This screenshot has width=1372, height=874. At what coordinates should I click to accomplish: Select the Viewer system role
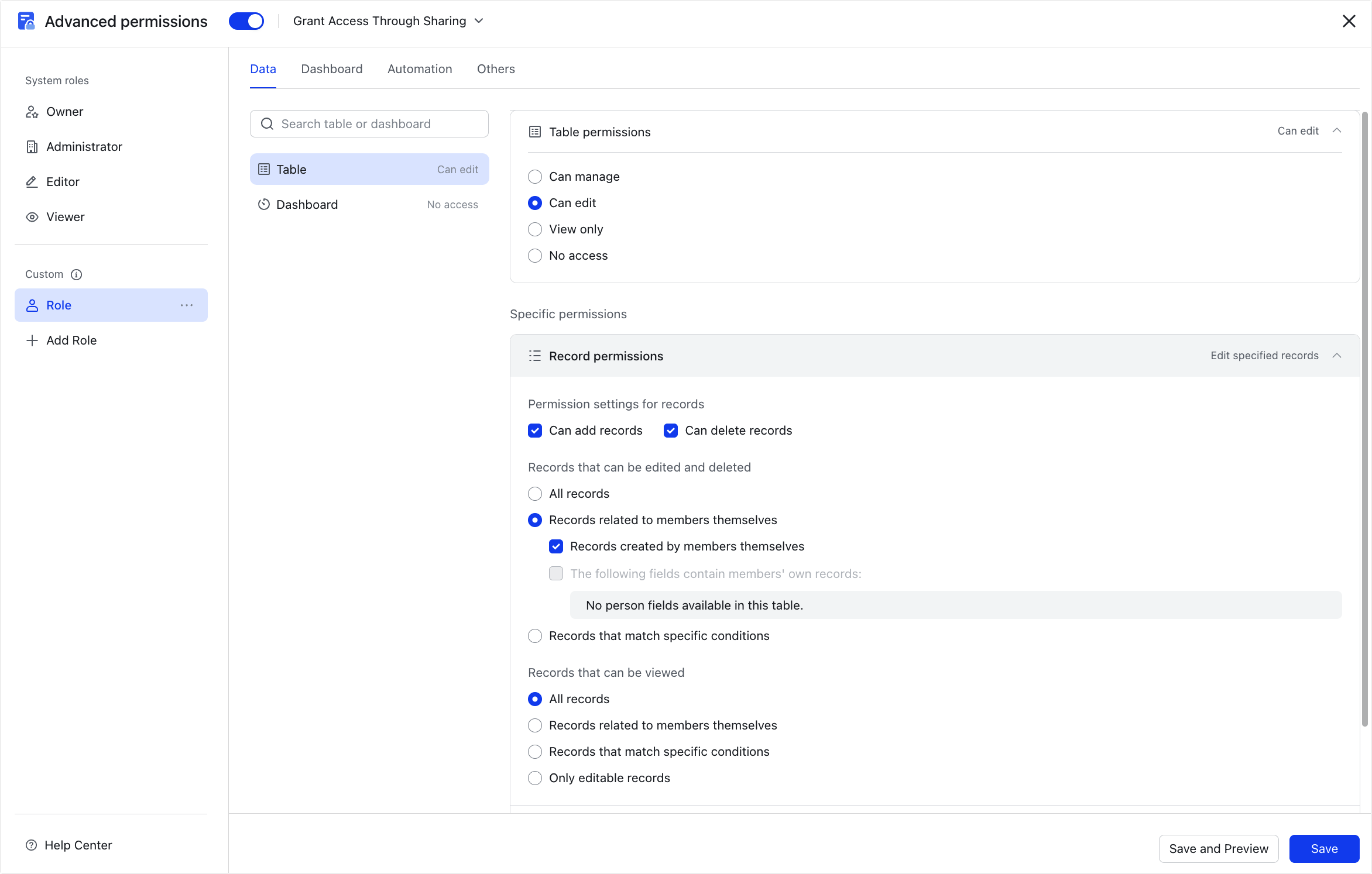coord(111,217)
